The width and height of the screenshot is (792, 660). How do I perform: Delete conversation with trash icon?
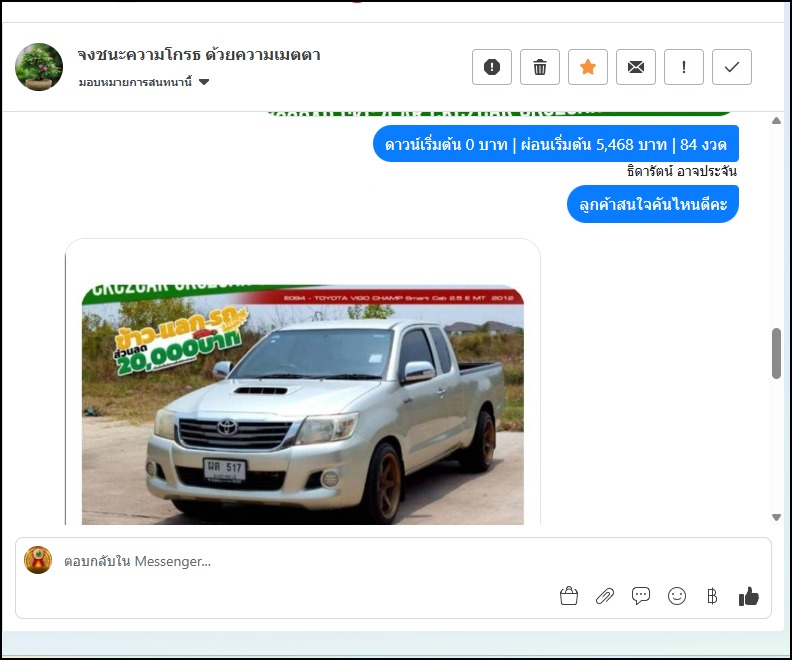click(539, 67)
